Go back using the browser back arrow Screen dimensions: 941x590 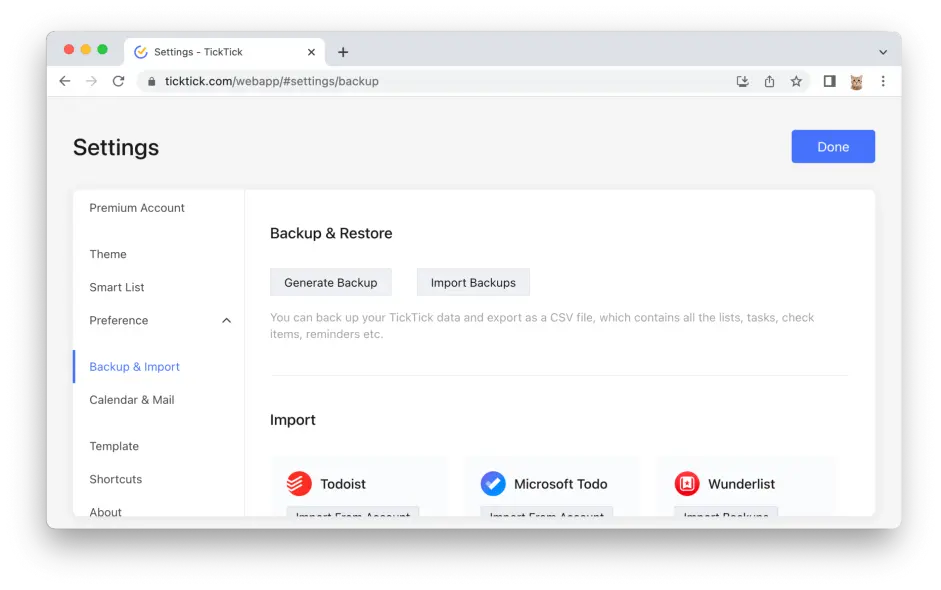pyautogui.click(x=65, y=81)
